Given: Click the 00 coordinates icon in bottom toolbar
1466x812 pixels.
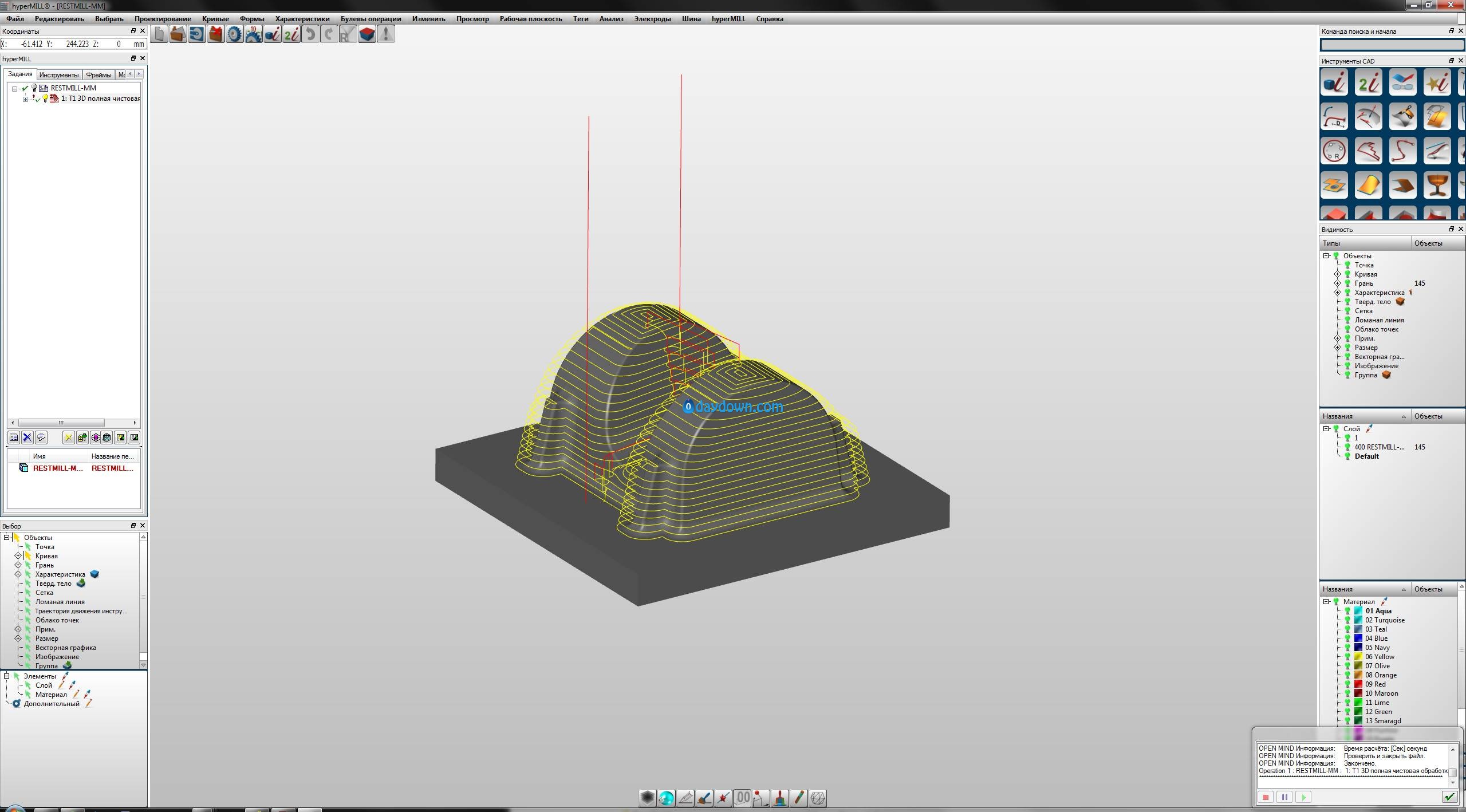Looking at the screenshot, I should pyautogui.click(x=743, y=798).
